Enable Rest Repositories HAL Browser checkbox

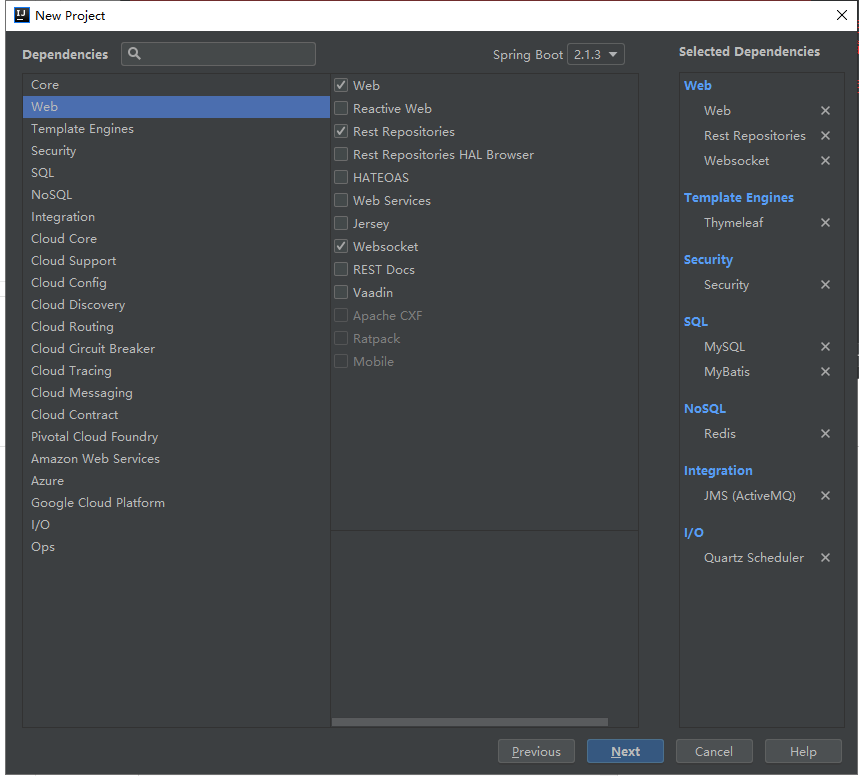click(341, 154)
